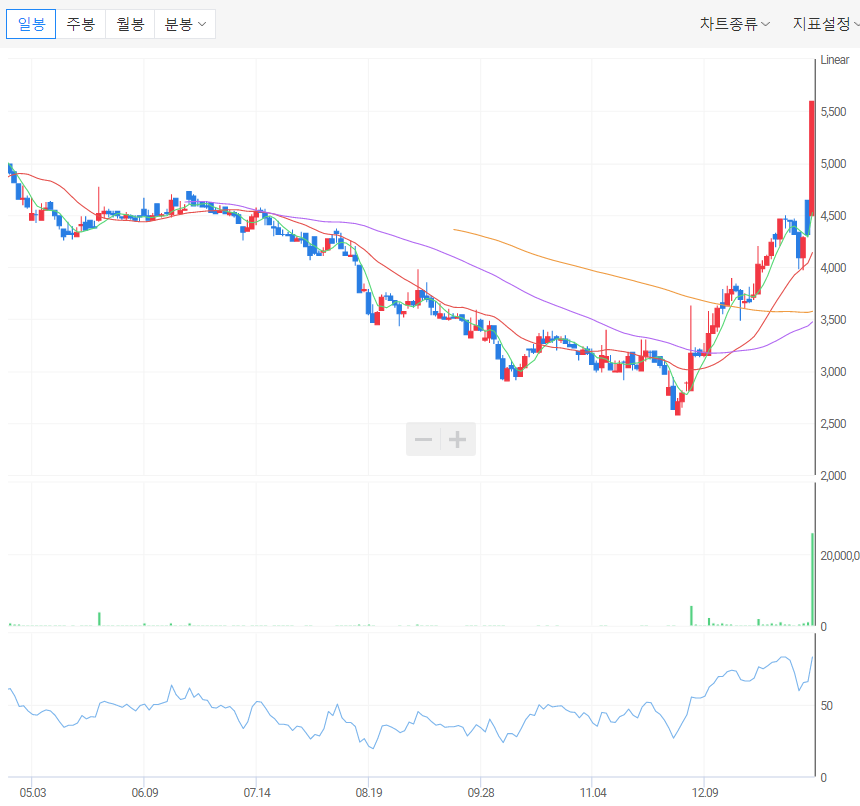Switch to the 주봉 weekly chart tab
The height and width of the screenshot is (806, 860).
point(81,24)
